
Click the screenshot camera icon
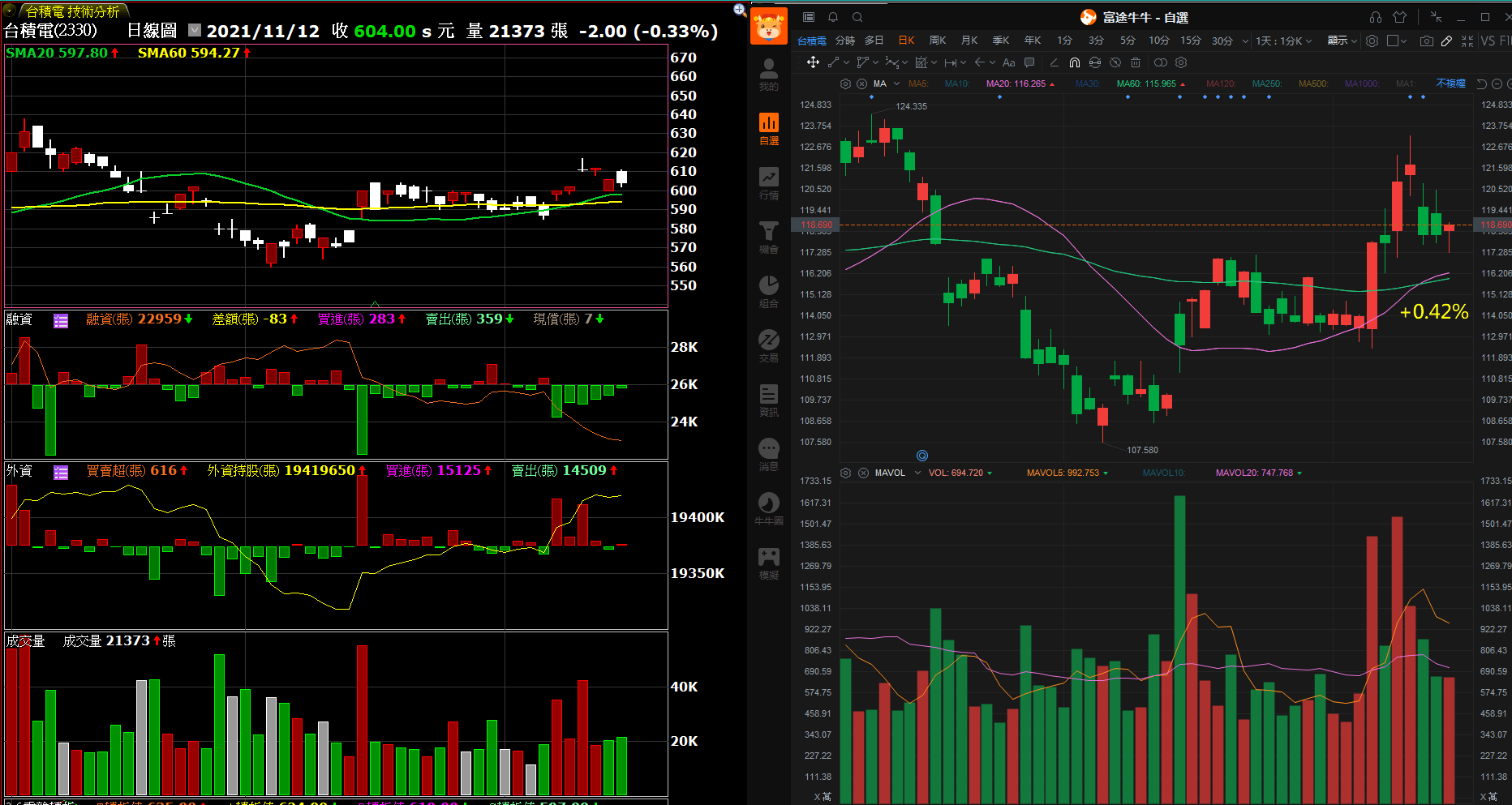click(x=1427, y=41)
